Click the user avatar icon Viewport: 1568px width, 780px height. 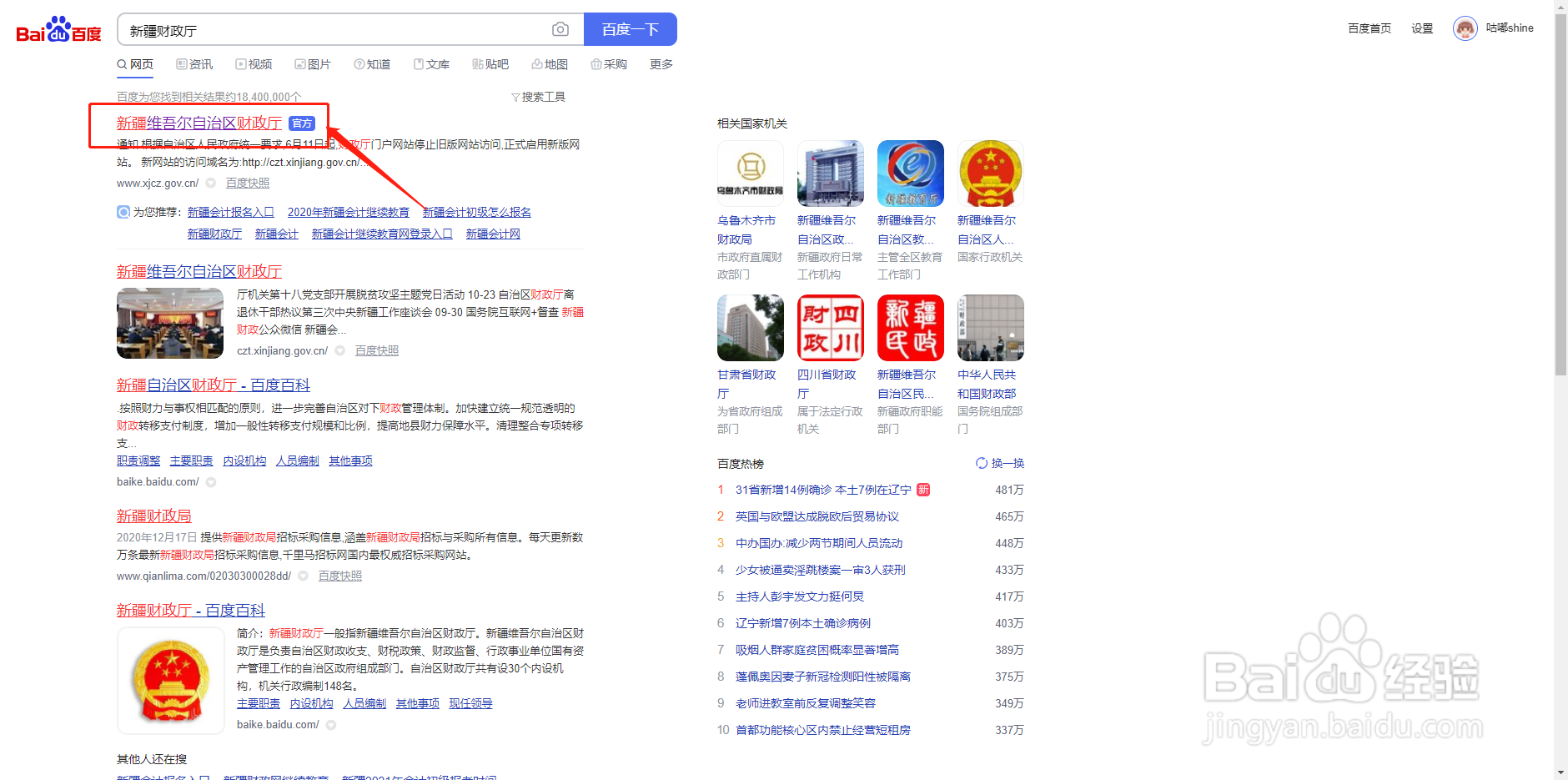point(1465,28)
